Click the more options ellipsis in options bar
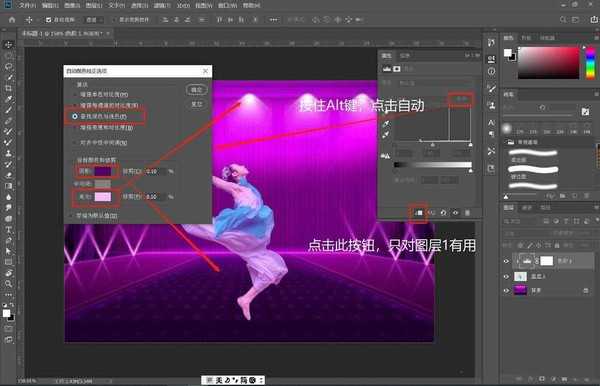 tap(273, 20)
